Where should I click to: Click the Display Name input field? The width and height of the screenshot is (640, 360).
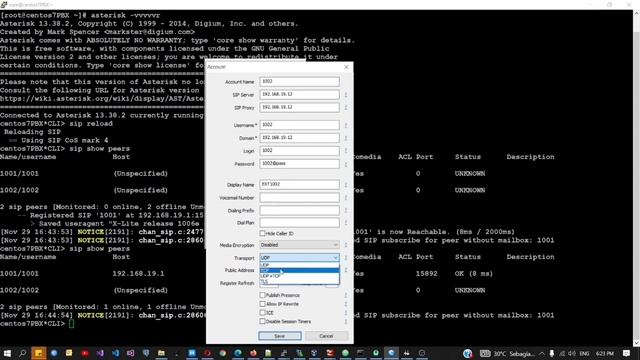299,184
